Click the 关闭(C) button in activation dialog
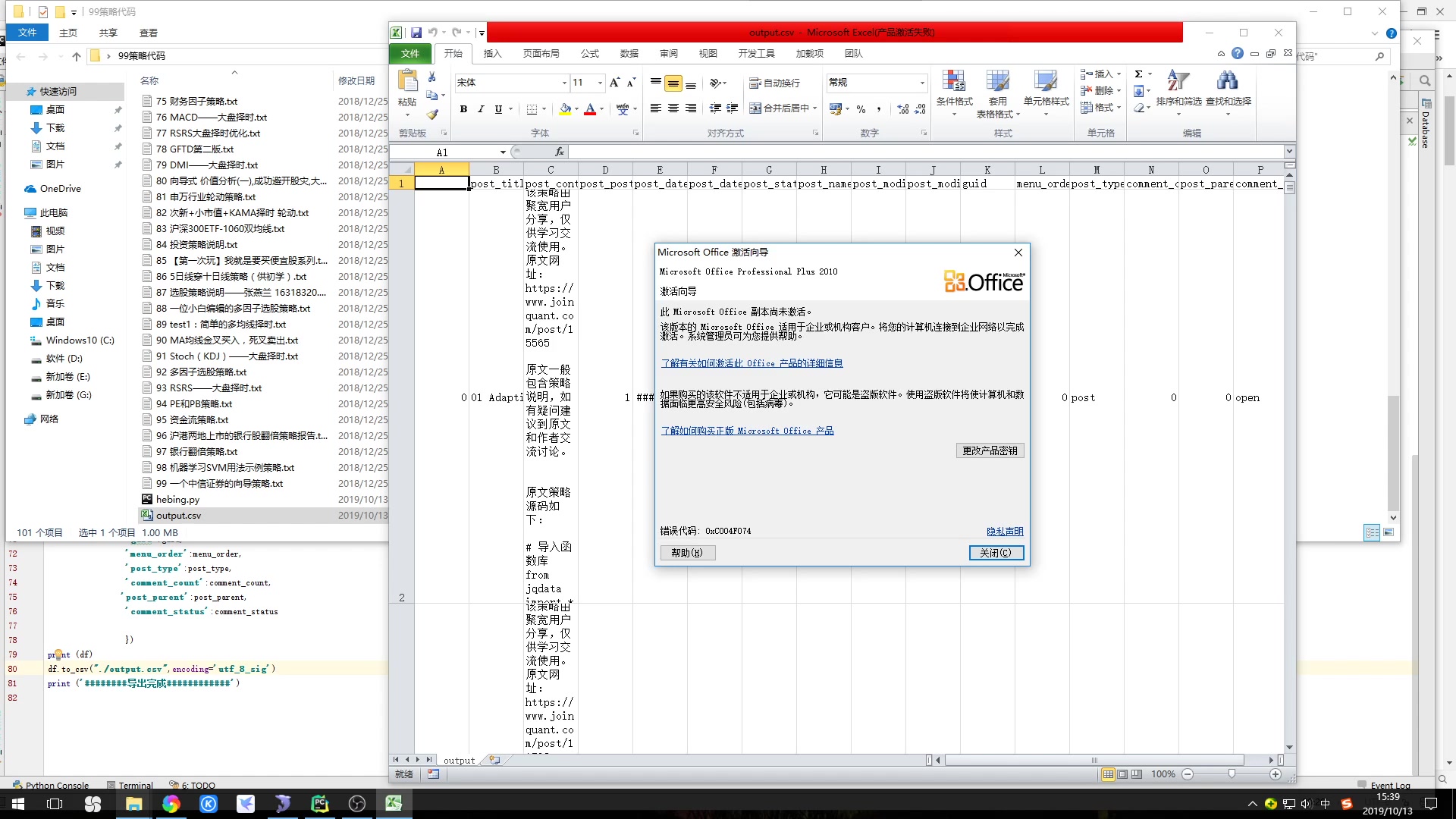1456x819 pixels. (996, 553)
